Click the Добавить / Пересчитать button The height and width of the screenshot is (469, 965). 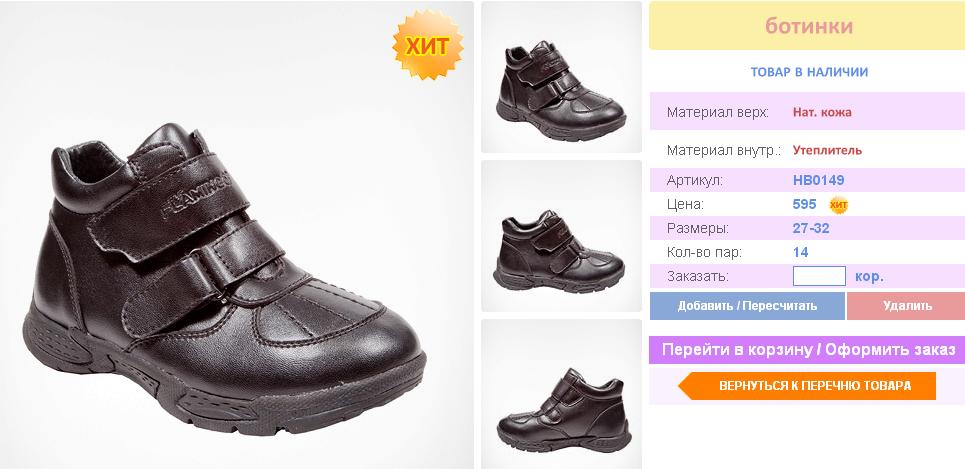(x=747, y=306)
